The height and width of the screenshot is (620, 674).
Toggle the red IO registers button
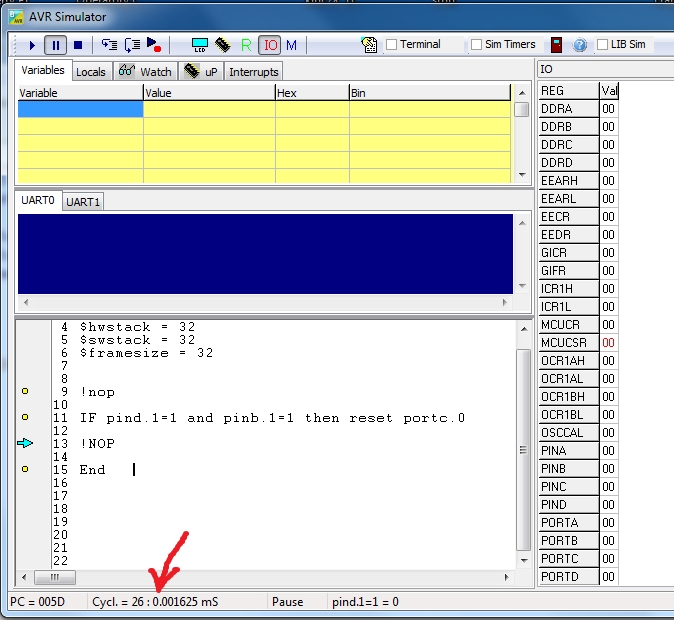(x=270, y=45)
